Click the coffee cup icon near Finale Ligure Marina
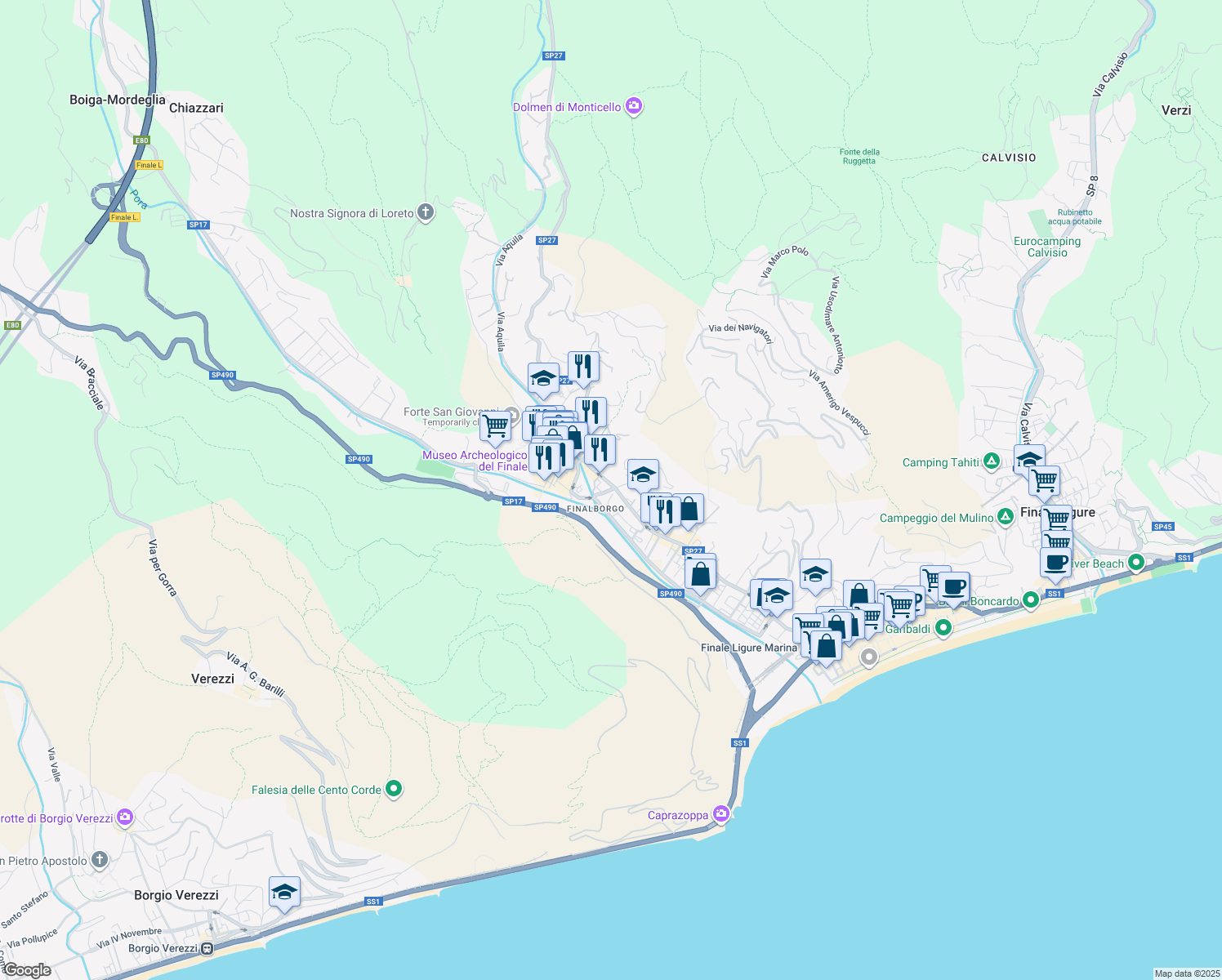Image resolution: width=1222 pixels, height=980 pixels. pos(954,586)
